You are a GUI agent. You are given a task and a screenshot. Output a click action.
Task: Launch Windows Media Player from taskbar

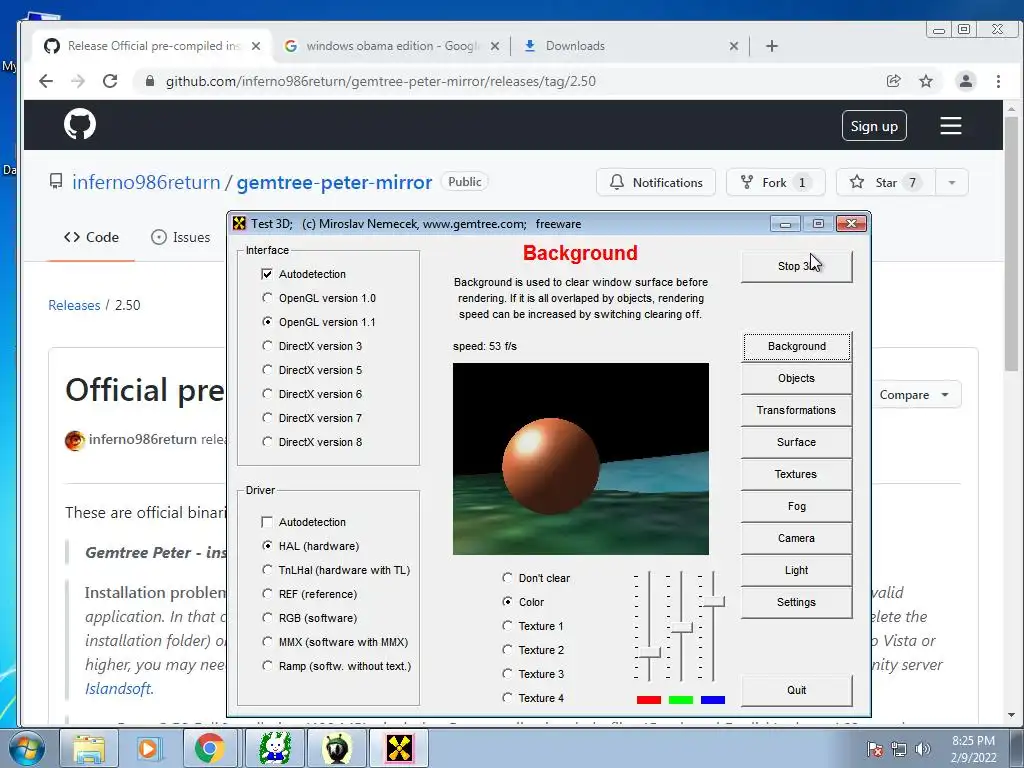148,748
